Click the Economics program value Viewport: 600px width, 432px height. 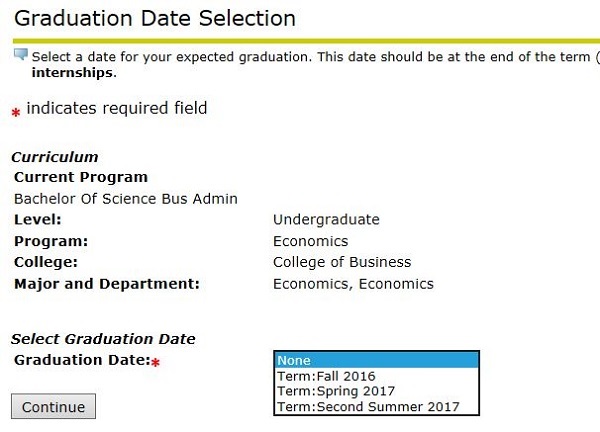pyautogui.click(x=311, y=241)
